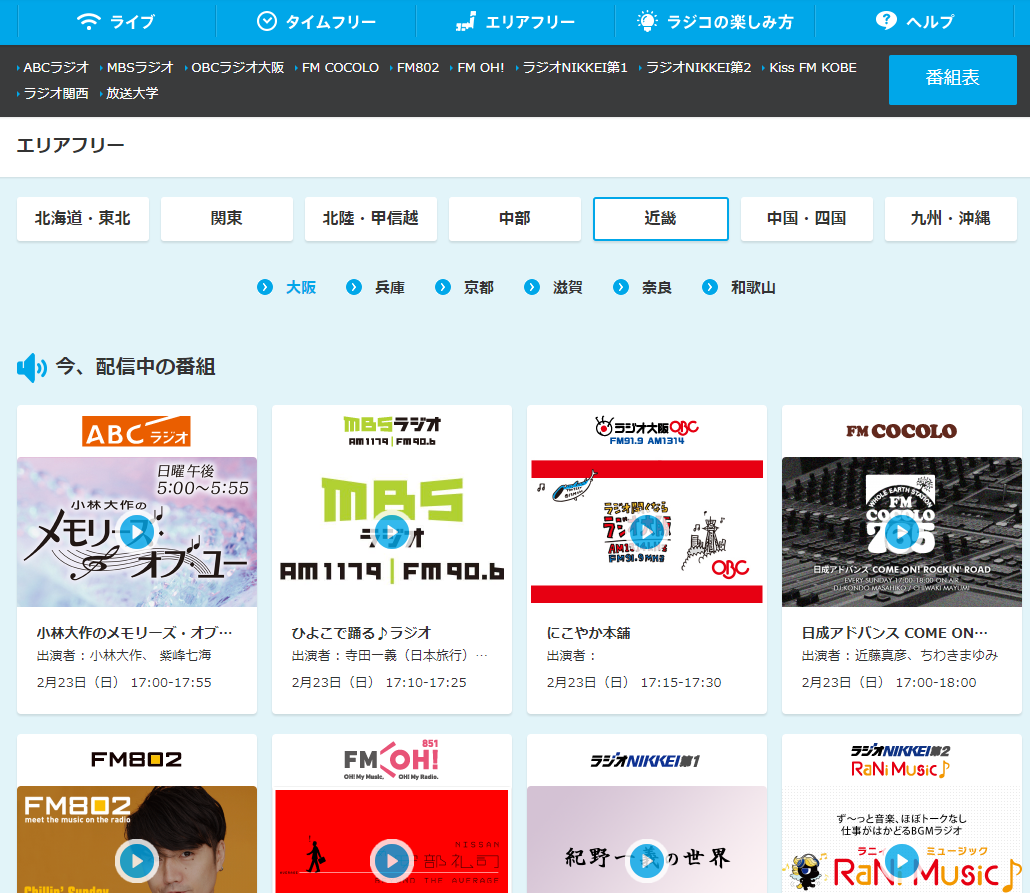Go to ABCラジオ in the station bar

tap(56, 68)
